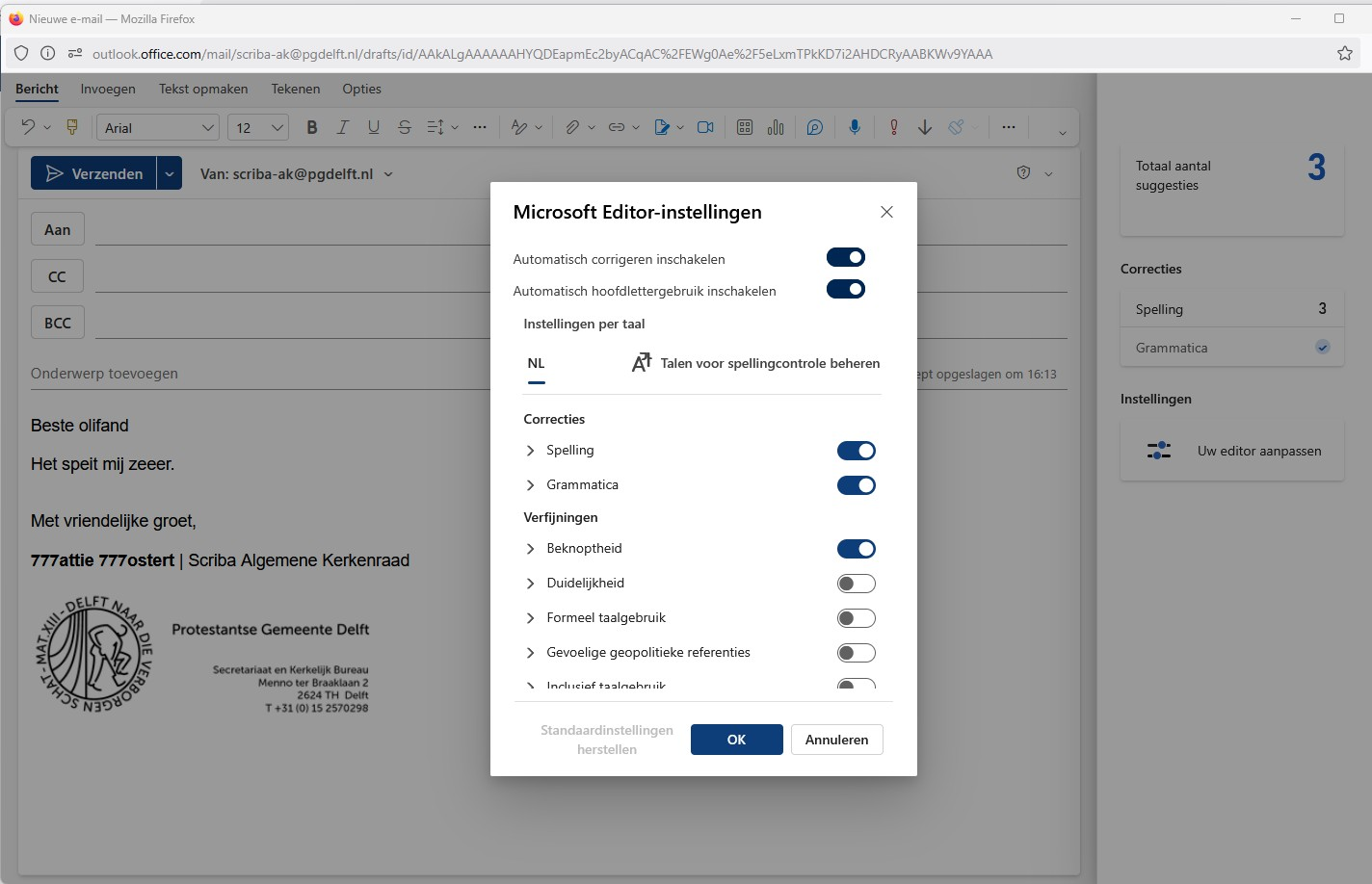This screenshot has width=1372, height=884.
Task: Click the format painter icon
Action: pyautogui.click(x=71, y=127)
